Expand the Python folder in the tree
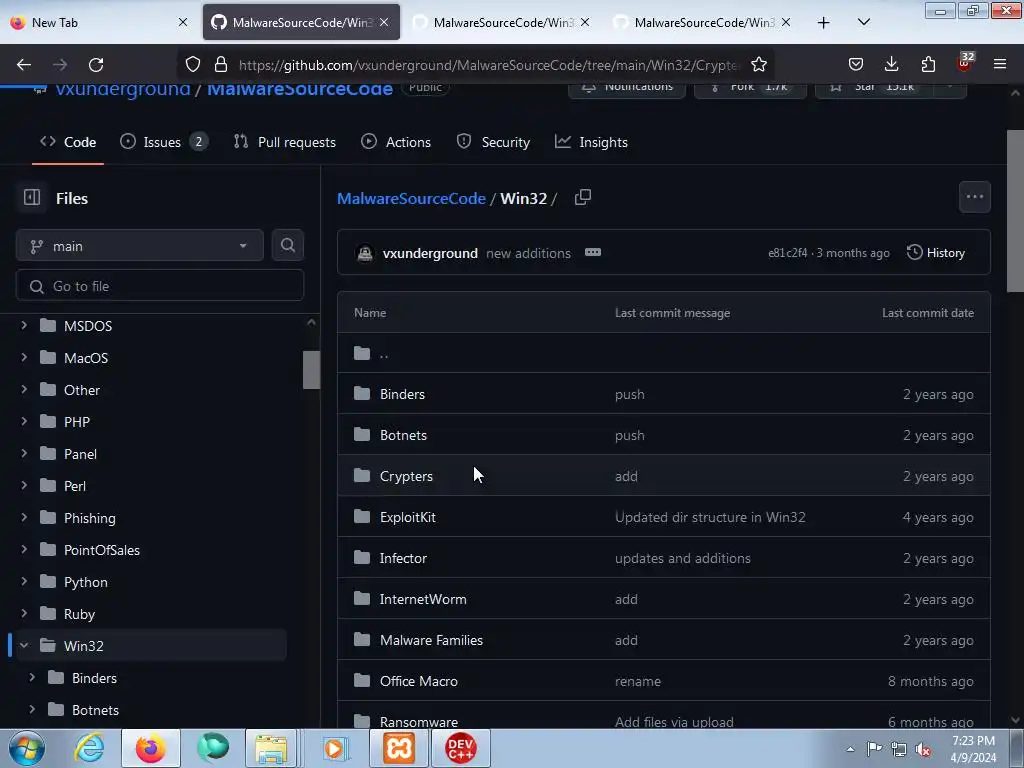This screenshot has height=768, width=1024. pyautogui.click(x=24, y=581)
